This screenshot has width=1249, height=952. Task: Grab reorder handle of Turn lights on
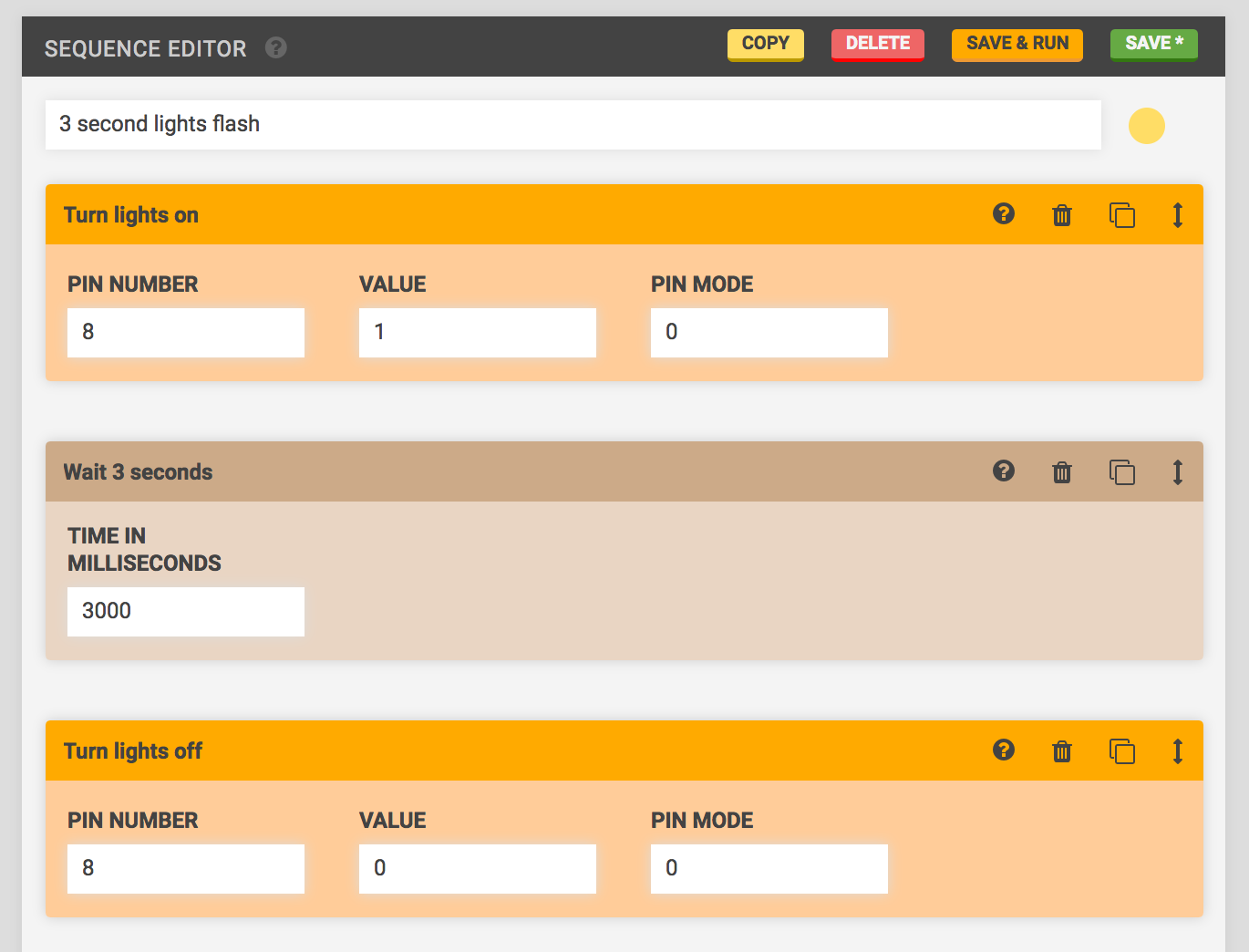pyautogui.click(x=1178, y=215)
